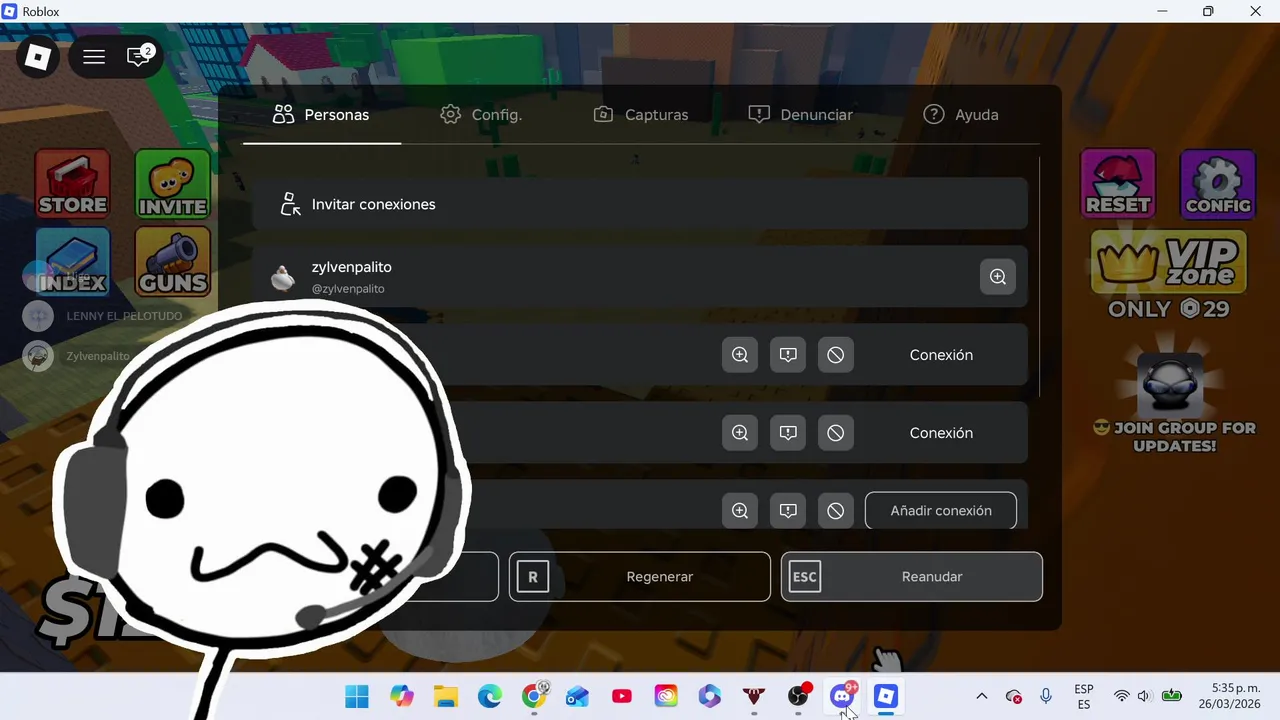Image resolution: width=1280 pixels, height=720 pixels.
Task: Click report icon in Añadir conexión row
Action: click(788, 511)
